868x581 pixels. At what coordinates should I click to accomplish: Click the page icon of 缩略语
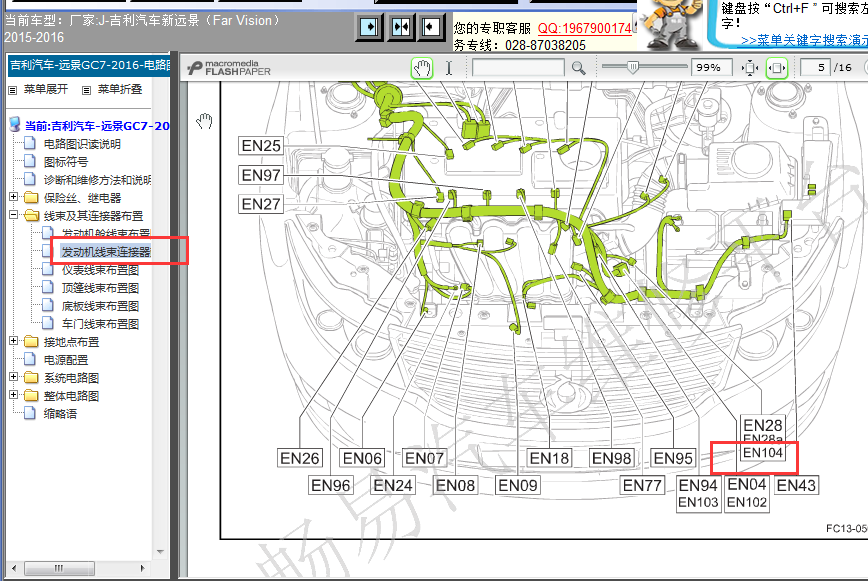click(30, 413)
